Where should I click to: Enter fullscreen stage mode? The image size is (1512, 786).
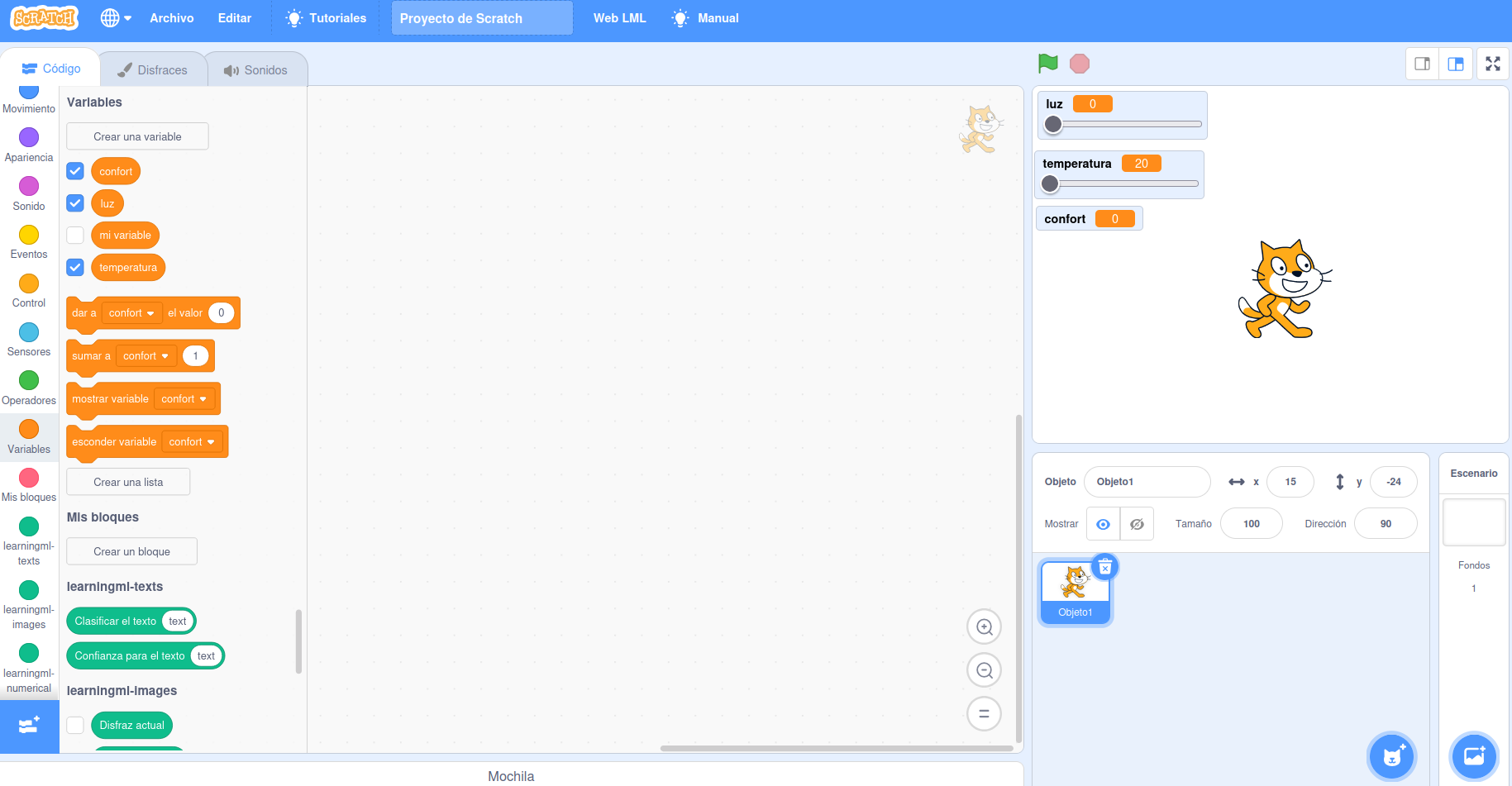1492,64
